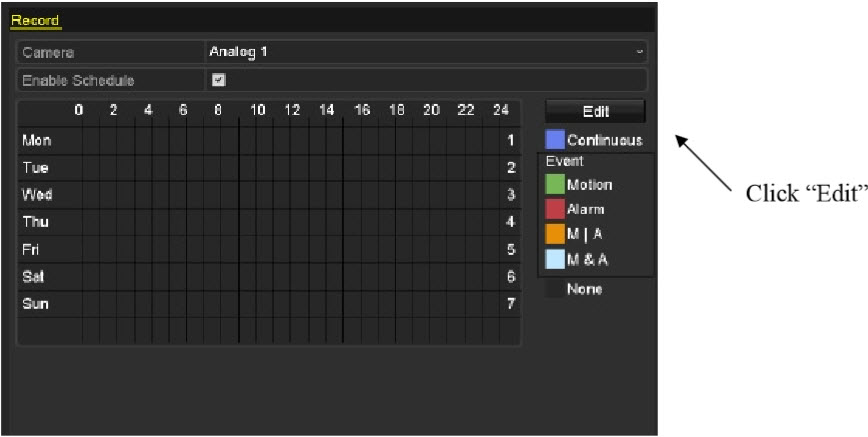Screen dimensions: 868x437
Task: Click hour 20 in timeline header
Action: coord(431,110)
